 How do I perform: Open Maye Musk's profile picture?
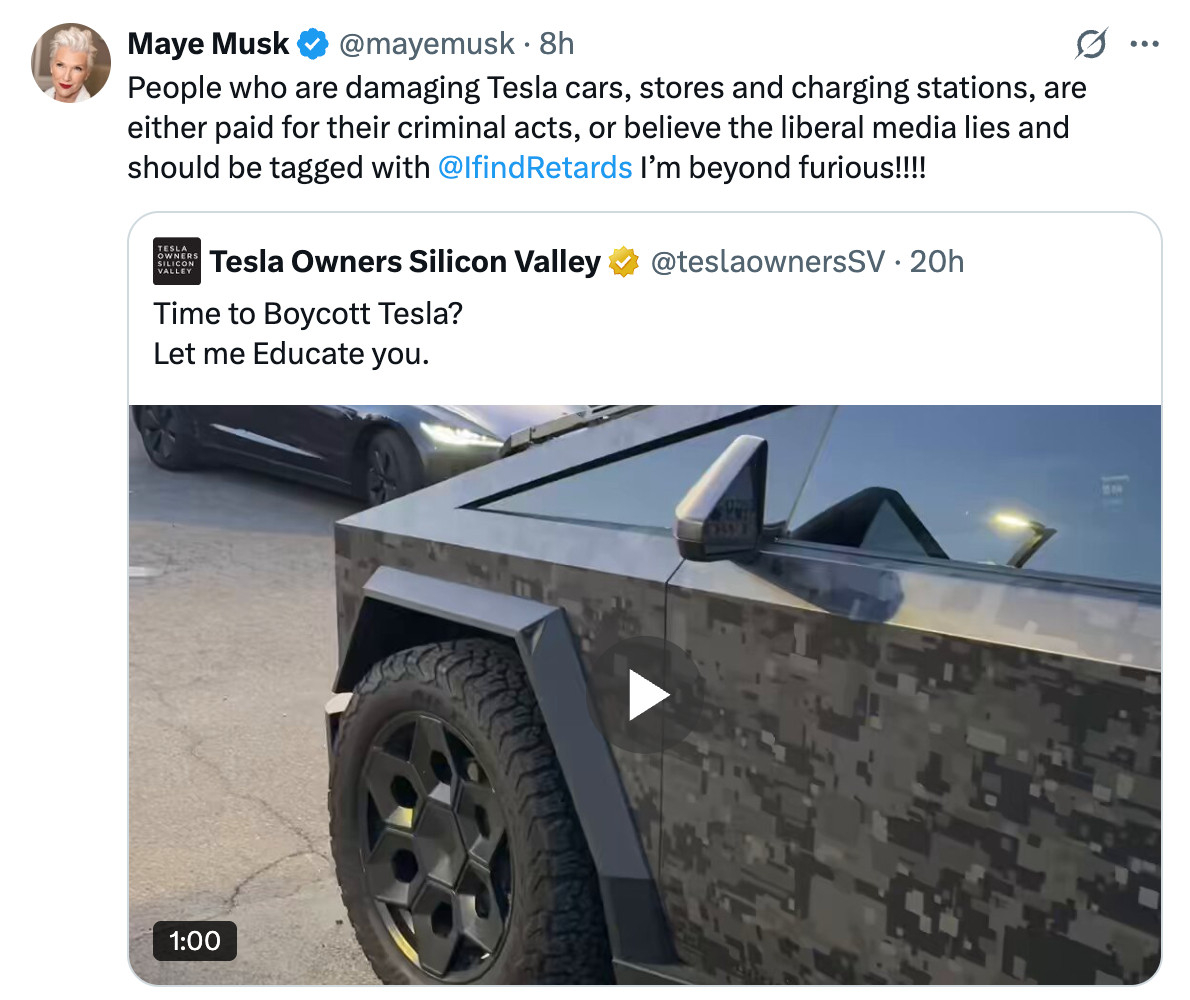click(x=71, y=63)
